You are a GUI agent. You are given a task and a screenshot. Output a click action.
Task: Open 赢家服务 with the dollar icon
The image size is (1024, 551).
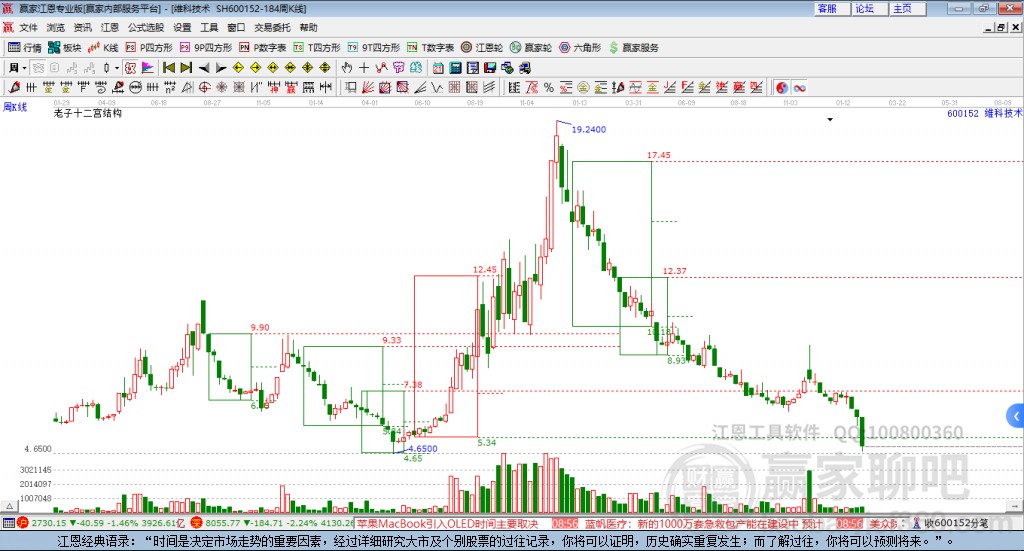634,48
